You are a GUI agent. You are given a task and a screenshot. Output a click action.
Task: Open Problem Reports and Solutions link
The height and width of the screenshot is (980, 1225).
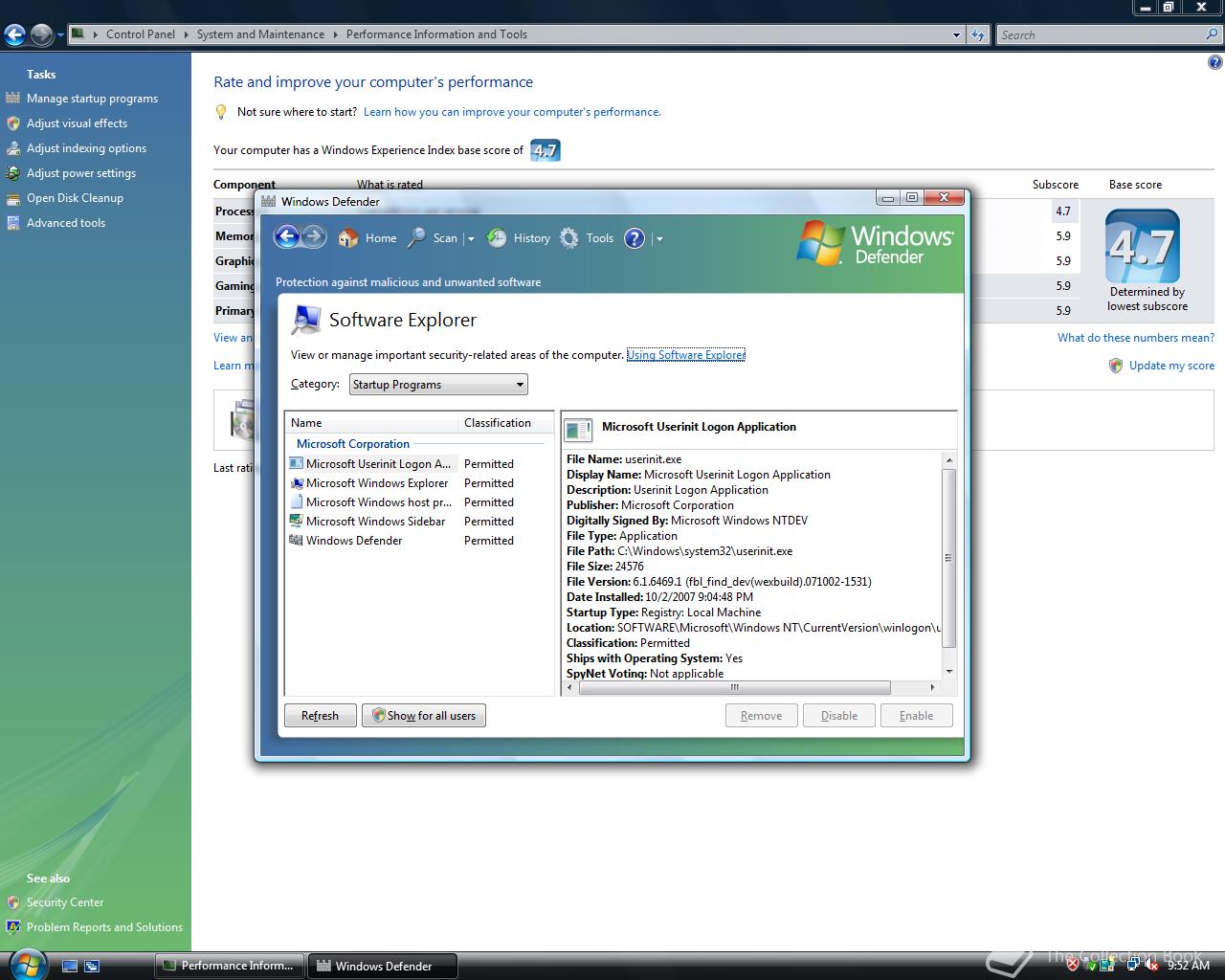104,927
